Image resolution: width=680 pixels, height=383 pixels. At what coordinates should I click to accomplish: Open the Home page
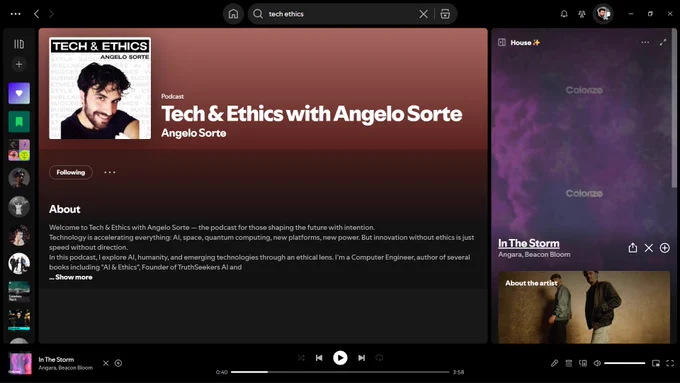pos(233,14)
